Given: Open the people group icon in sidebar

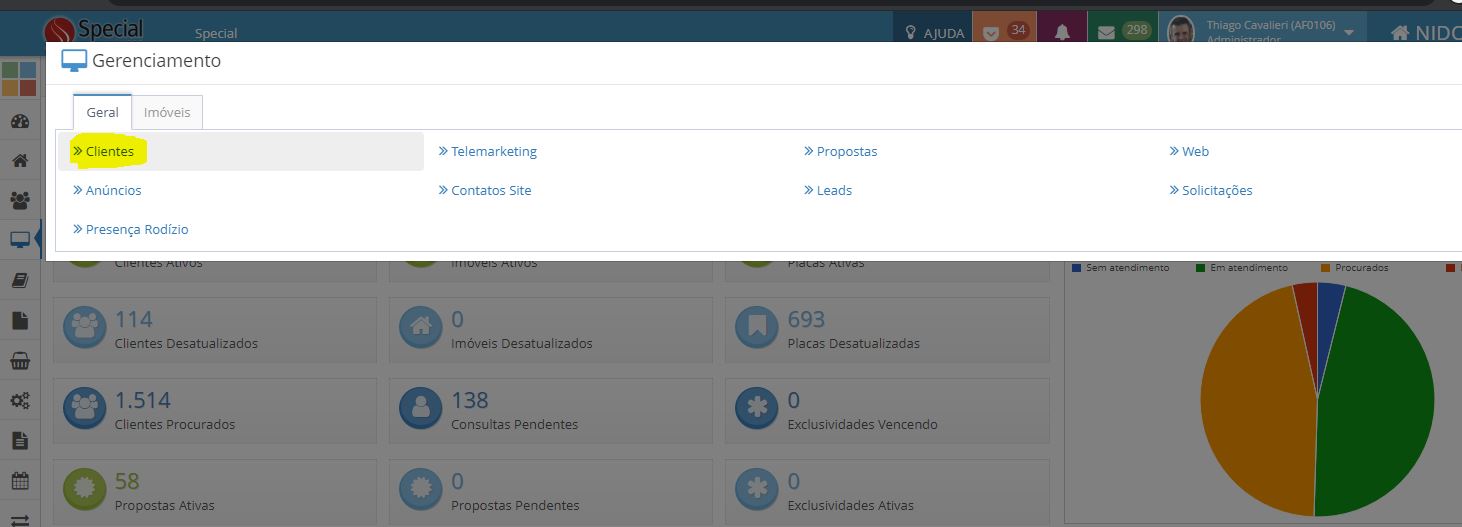Looking at the screenshot, I should (19, 200).
